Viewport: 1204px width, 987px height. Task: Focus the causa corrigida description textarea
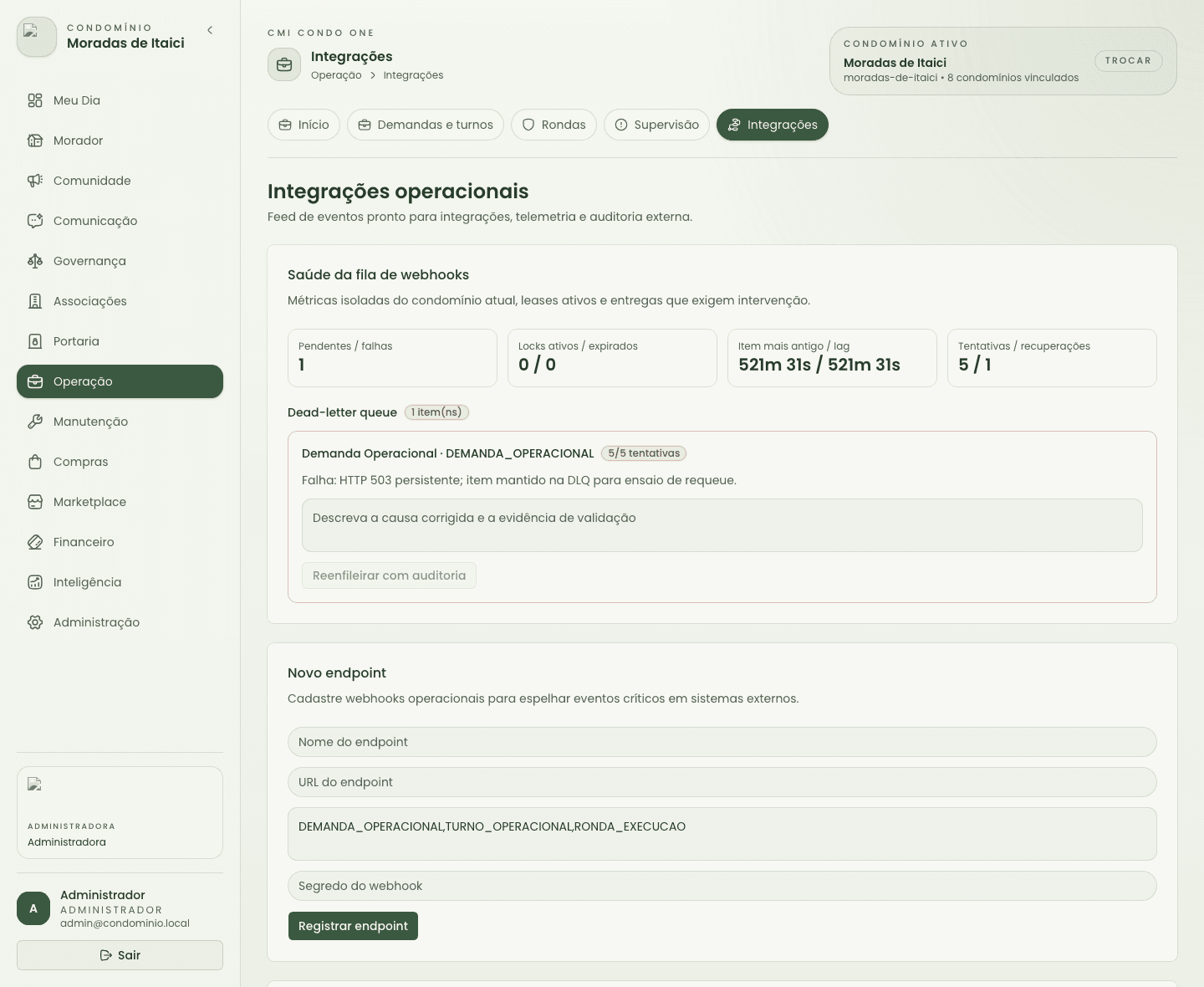click(x=722, y=525)
